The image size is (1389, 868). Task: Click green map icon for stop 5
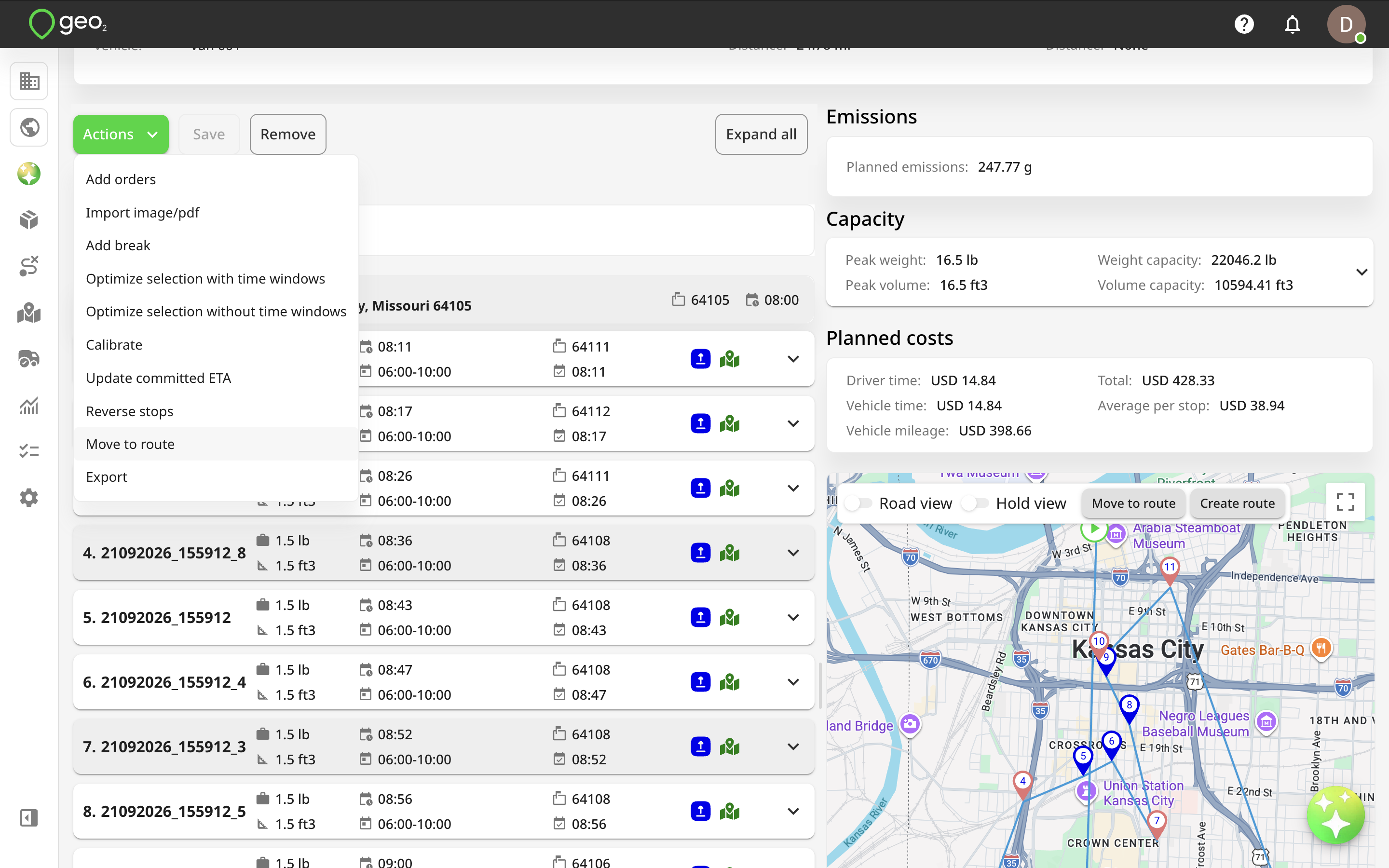tap(730, 618)
